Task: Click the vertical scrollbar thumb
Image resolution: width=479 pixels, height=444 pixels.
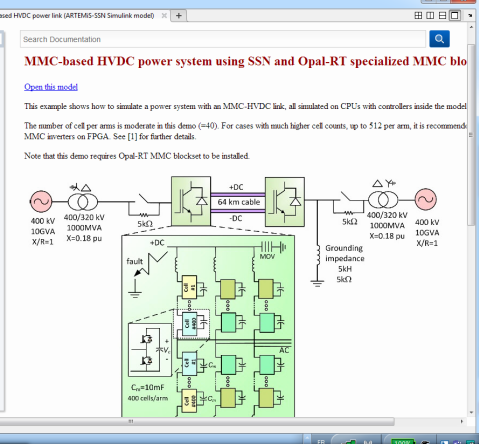Action: pyautogui.click(x=471, y=135)
